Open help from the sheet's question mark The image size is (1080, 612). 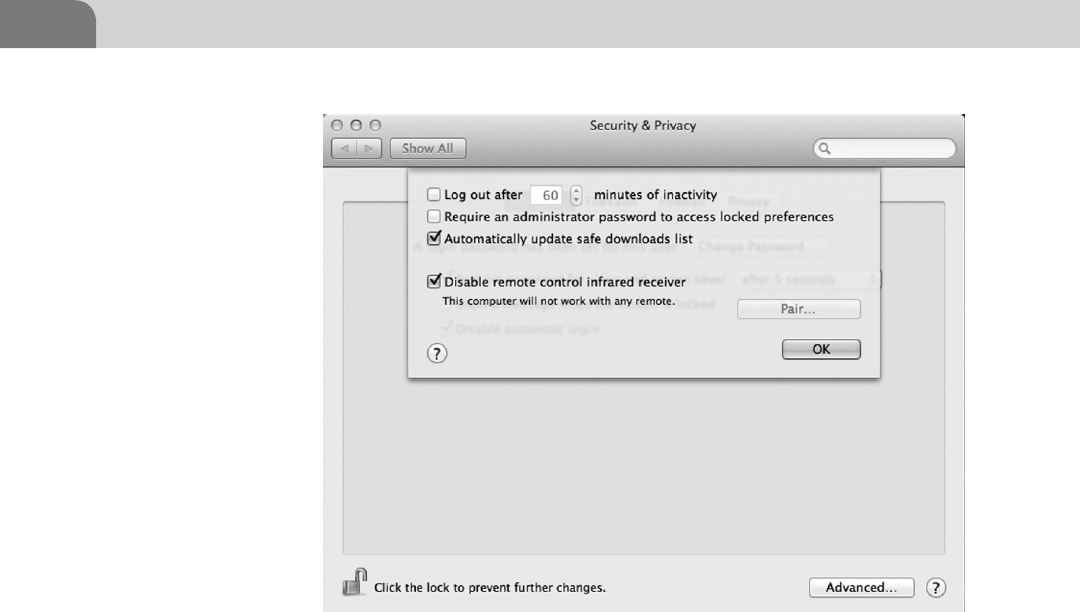(437, 353)
